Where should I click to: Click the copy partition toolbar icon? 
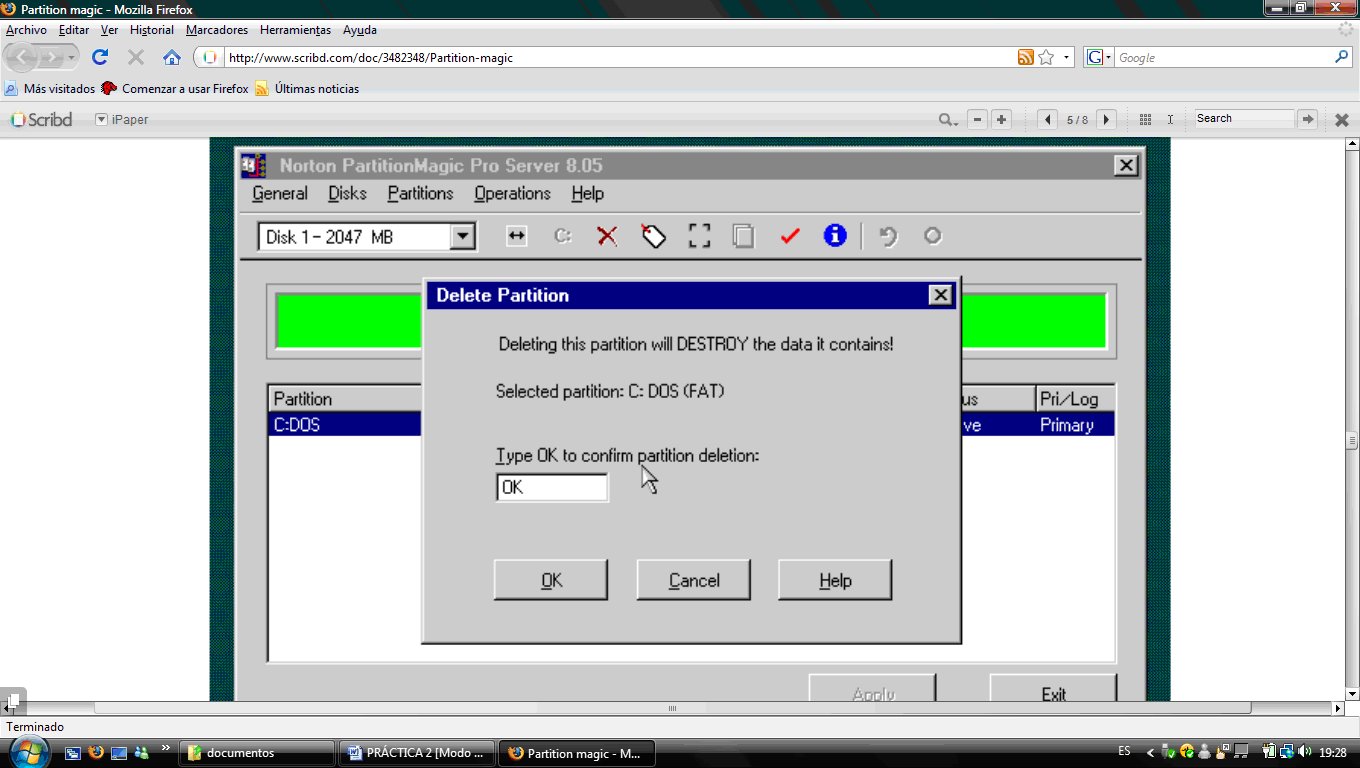(743, 236)
